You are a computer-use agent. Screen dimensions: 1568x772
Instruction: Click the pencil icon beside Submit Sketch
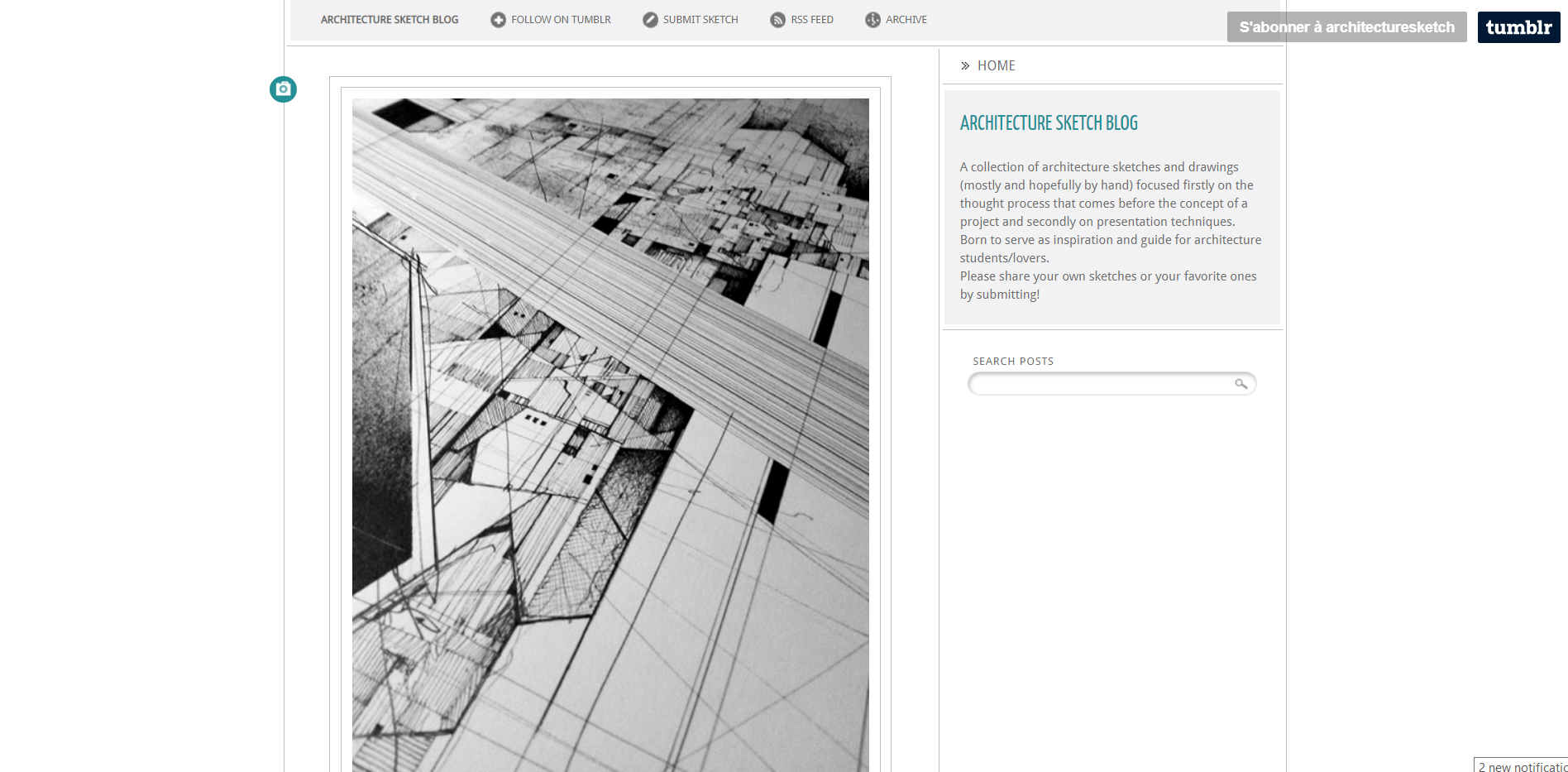(x=650, y=20)
